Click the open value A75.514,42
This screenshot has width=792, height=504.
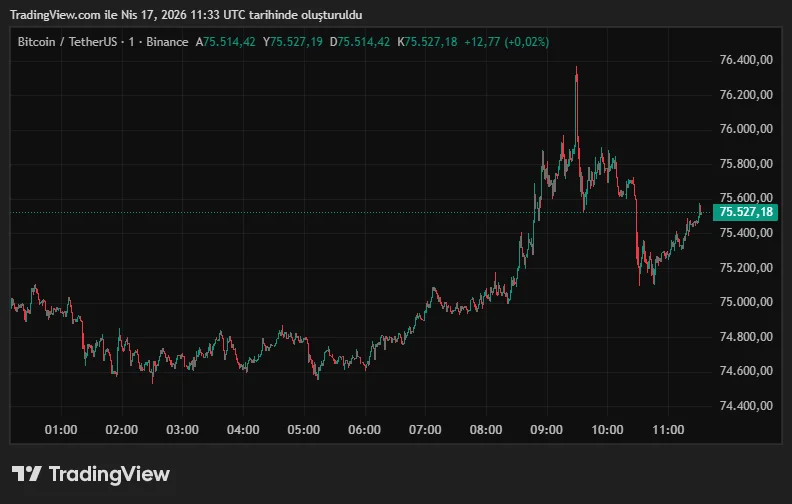pos(225,42)
